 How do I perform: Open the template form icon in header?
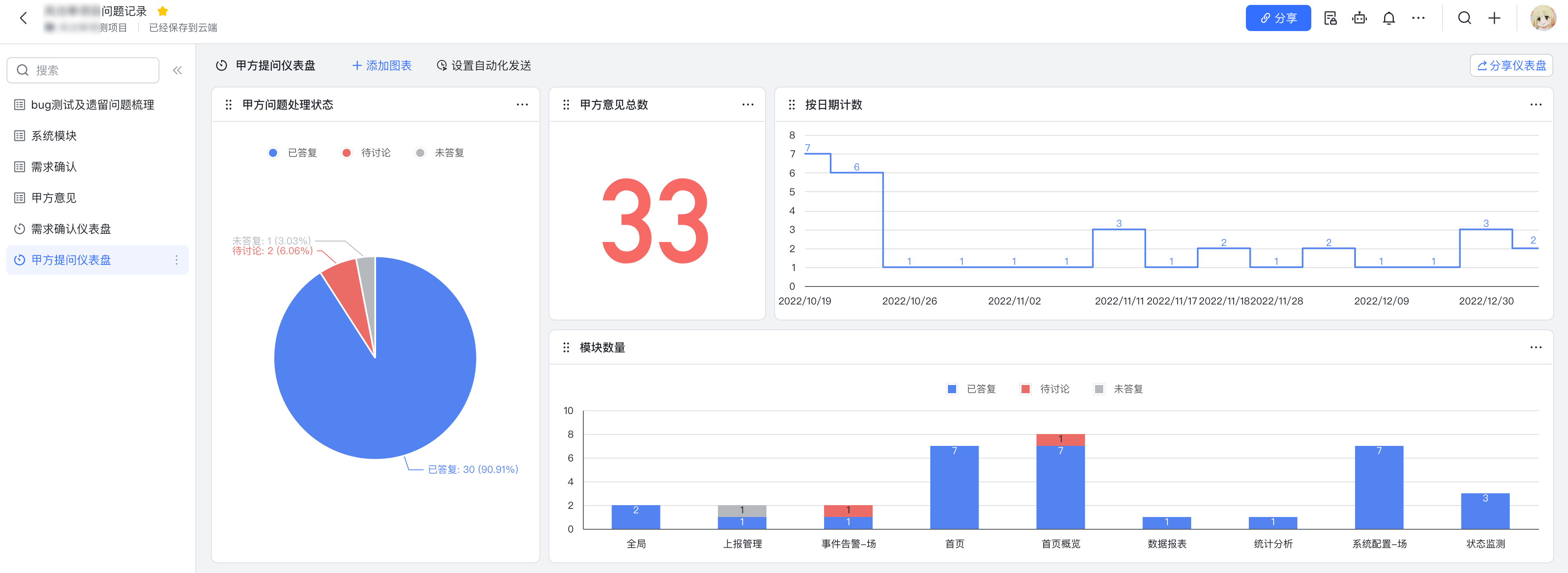(1330, 18)
